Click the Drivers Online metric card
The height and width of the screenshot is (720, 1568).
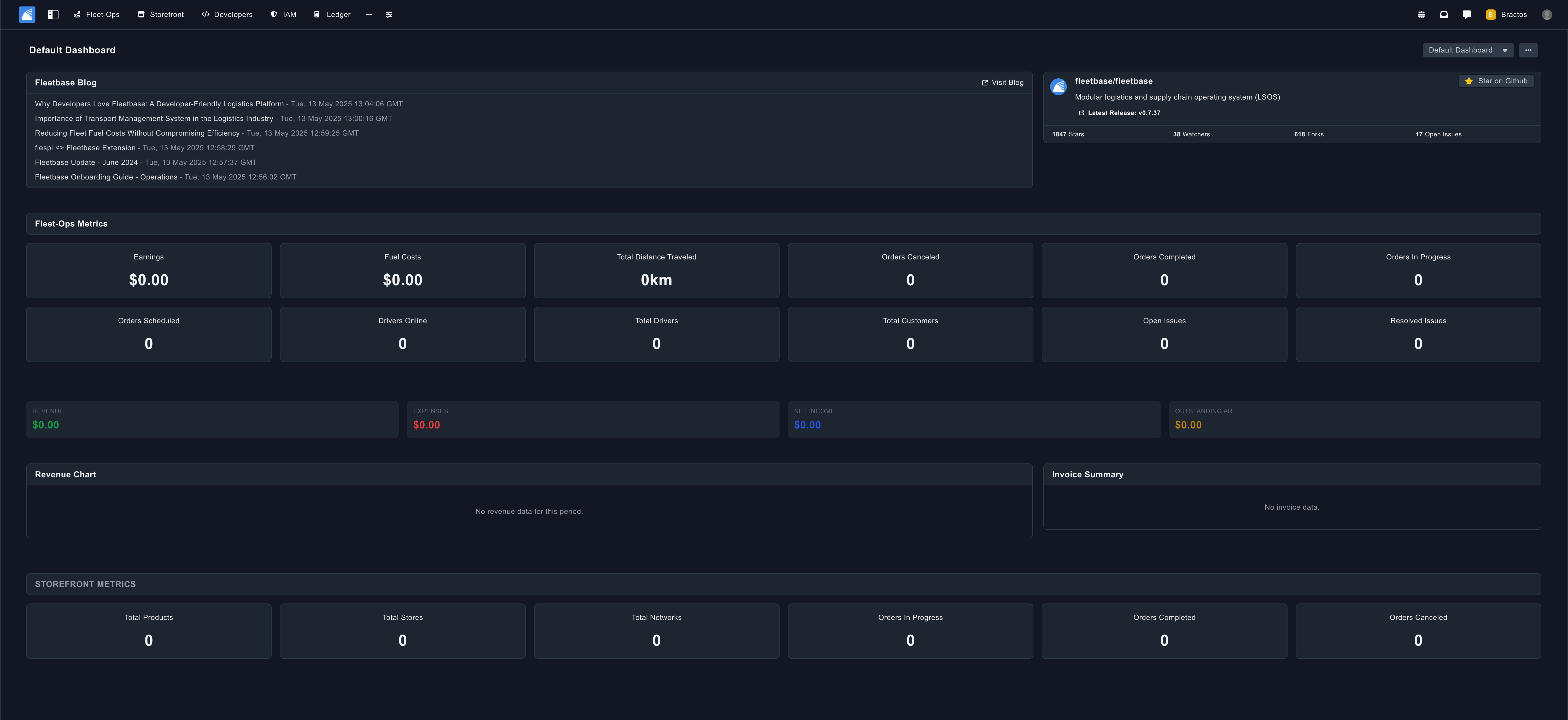(402, 334)
